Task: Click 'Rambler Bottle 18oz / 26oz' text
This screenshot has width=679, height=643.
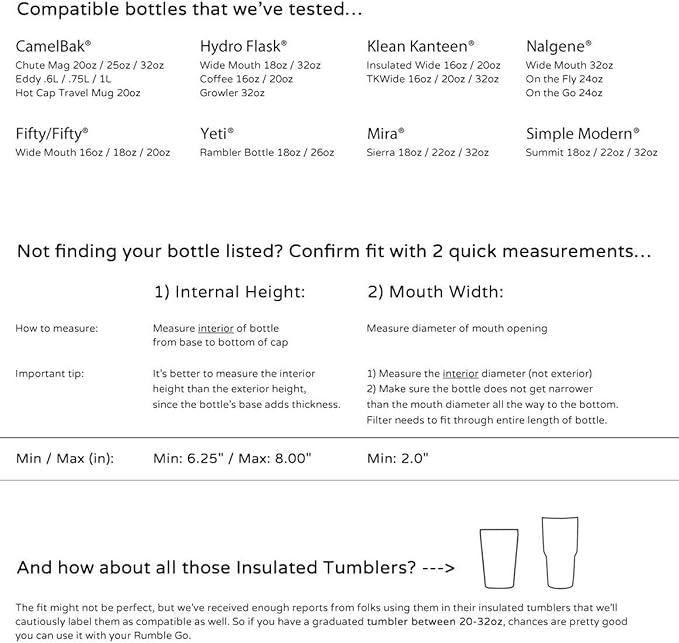Action: (x=267, y=152)
